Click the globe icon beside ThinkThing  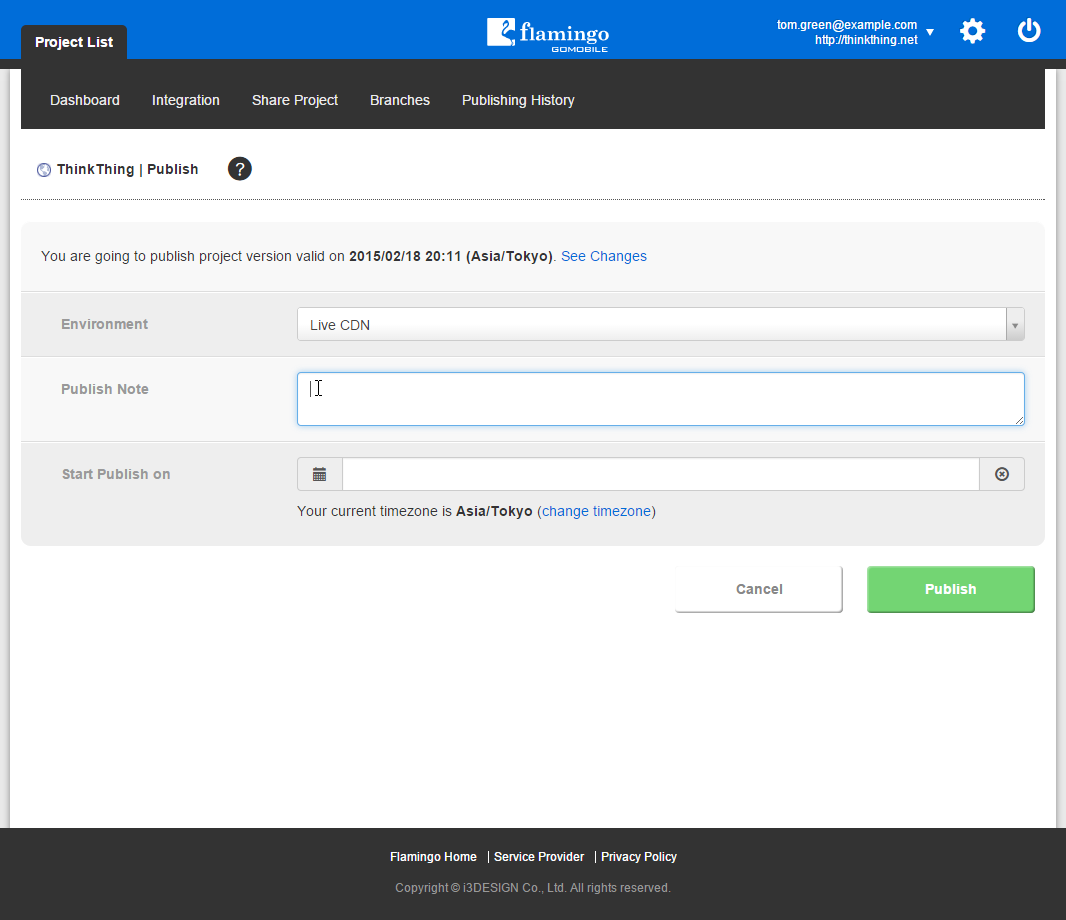(x=44, y=170)
